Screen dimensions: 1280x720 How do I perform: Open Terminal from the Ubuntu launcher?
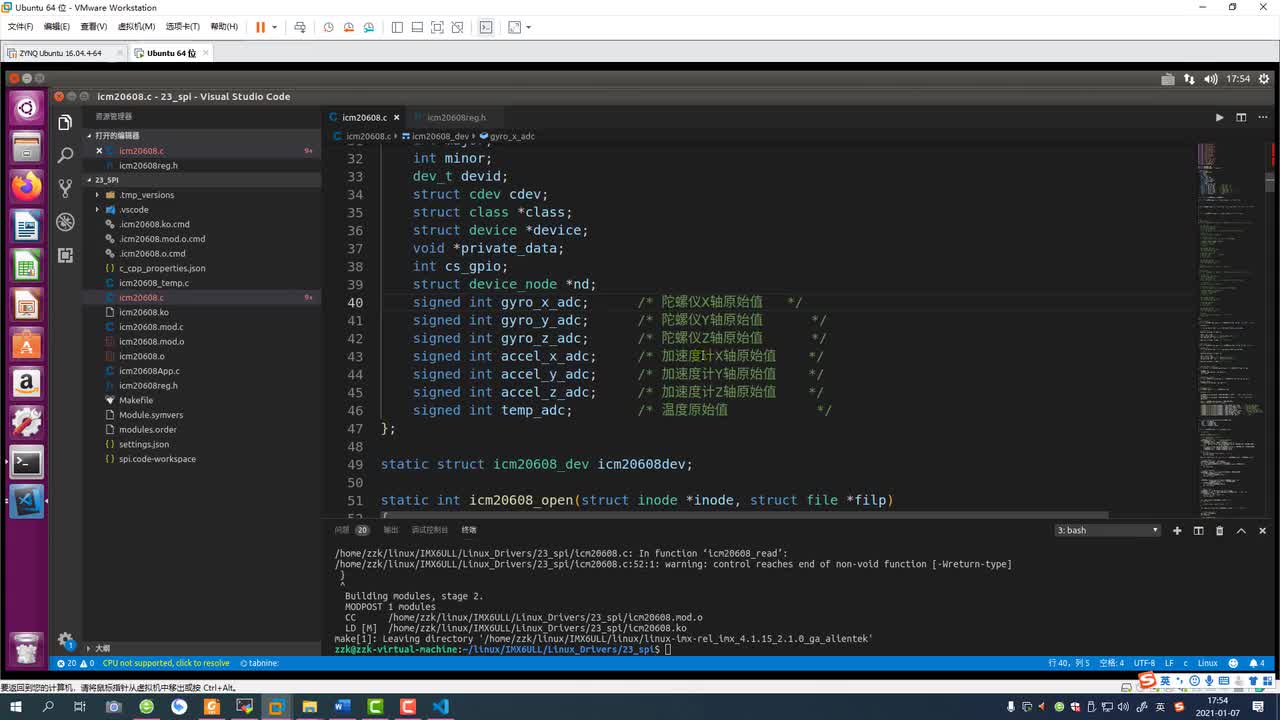click(x=27, y=461)
